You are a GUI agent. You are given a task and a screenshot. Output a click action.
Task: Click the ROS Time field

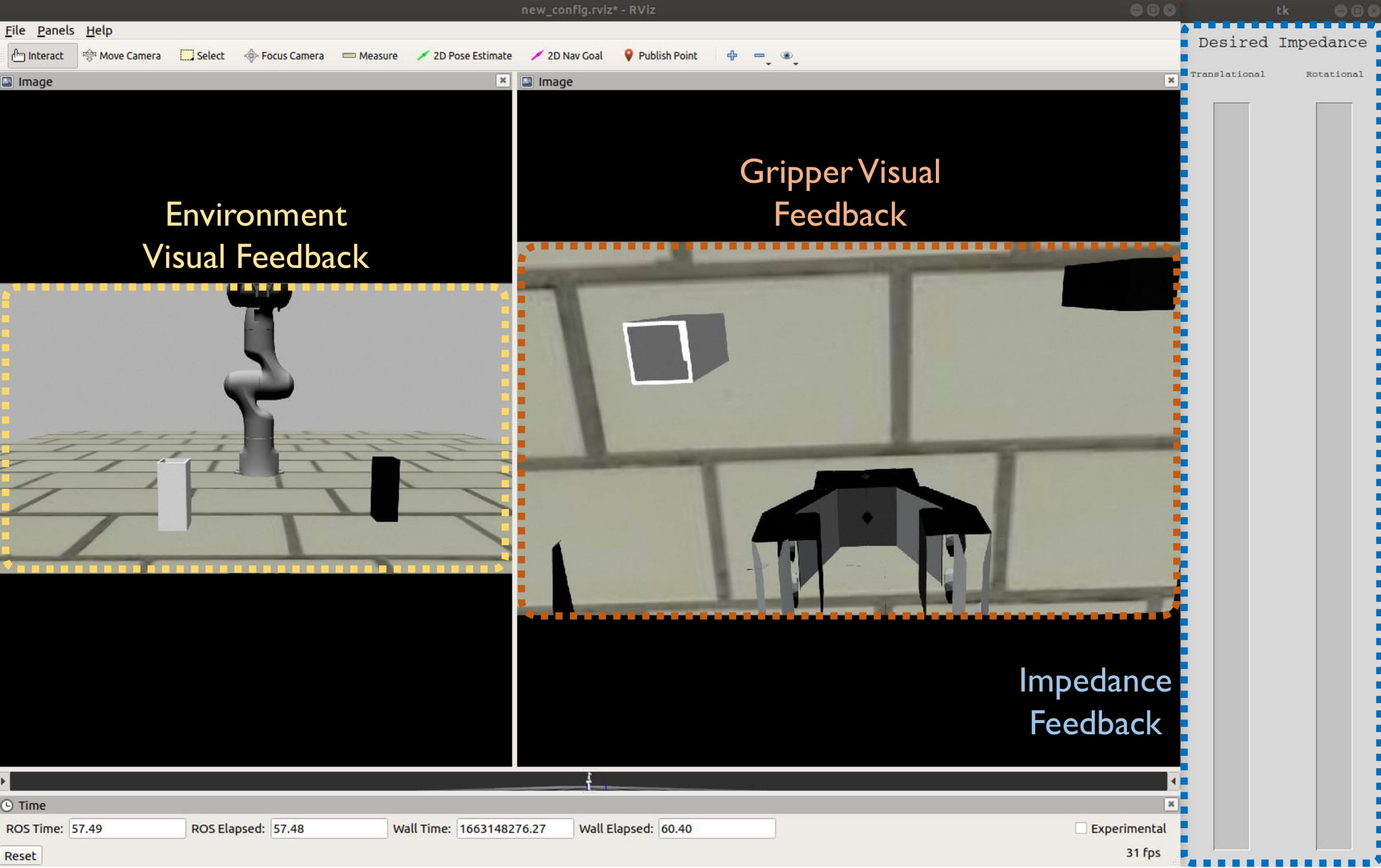tap(127, 829)
